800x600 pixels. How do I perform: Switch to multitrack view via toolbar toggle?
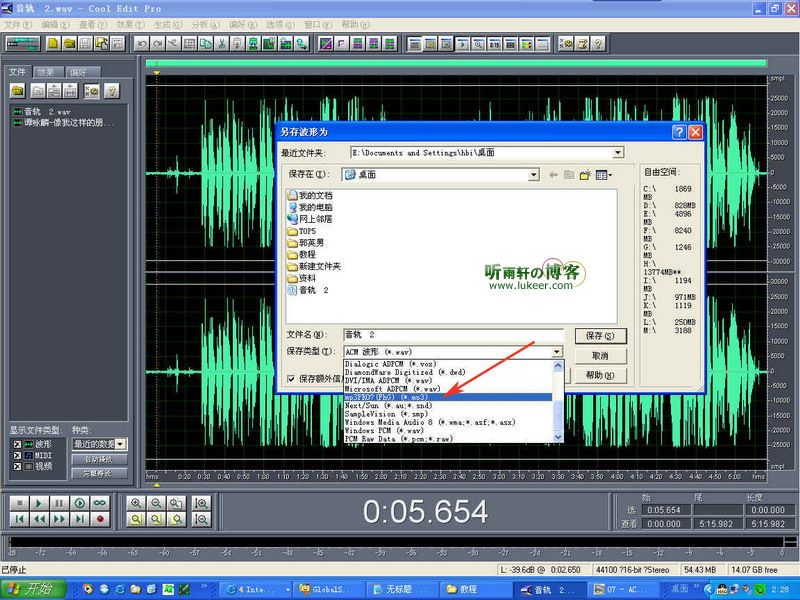coord(22,44)
